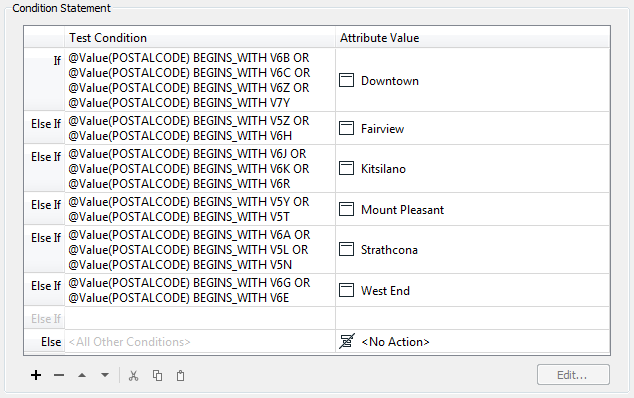Select the If row header
634x398 pixels.
(44, 80)
